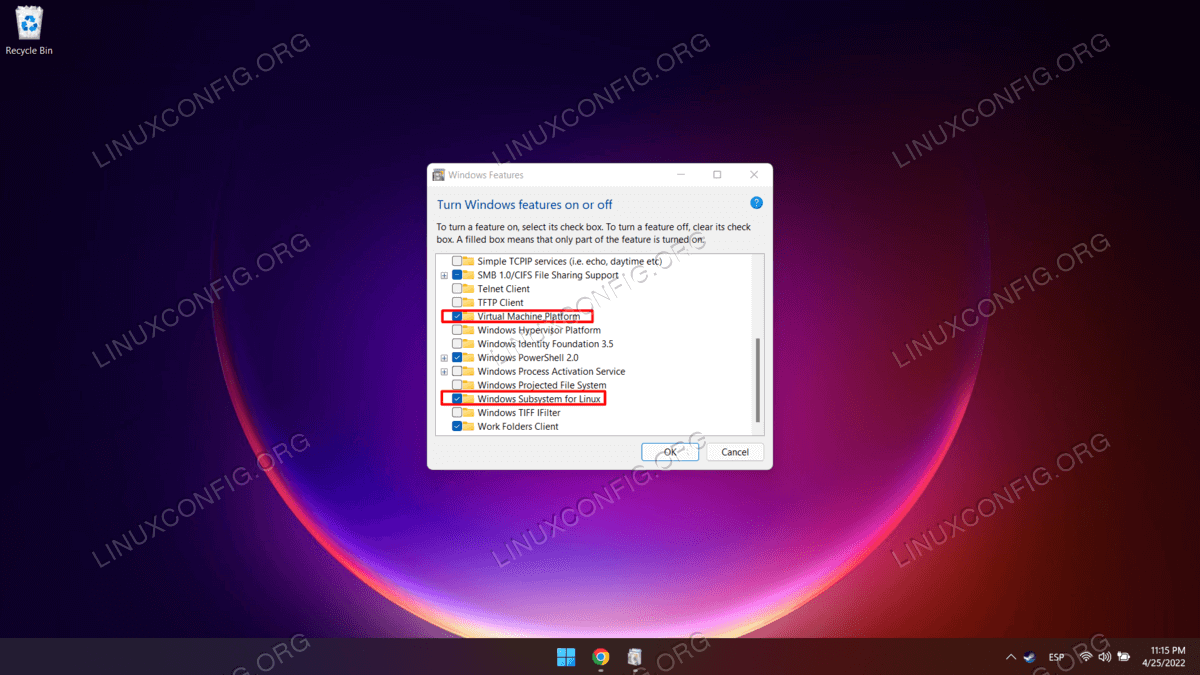
Task: Uncheck the Virtual Machine Platform checkbox
Action: click(x=457, y=316)
